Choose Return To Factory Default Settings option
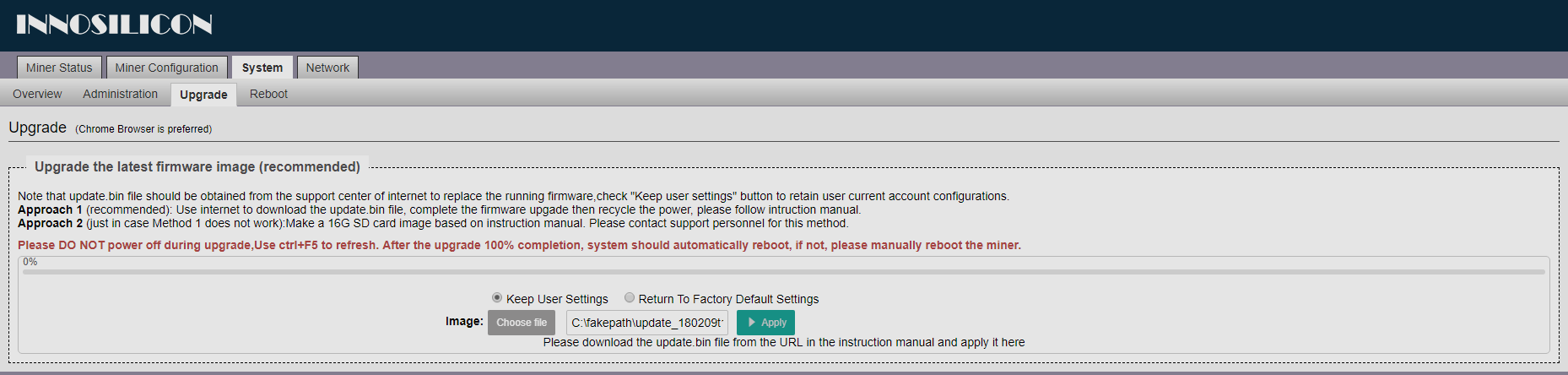1568x375 pixels. [630, 297]
